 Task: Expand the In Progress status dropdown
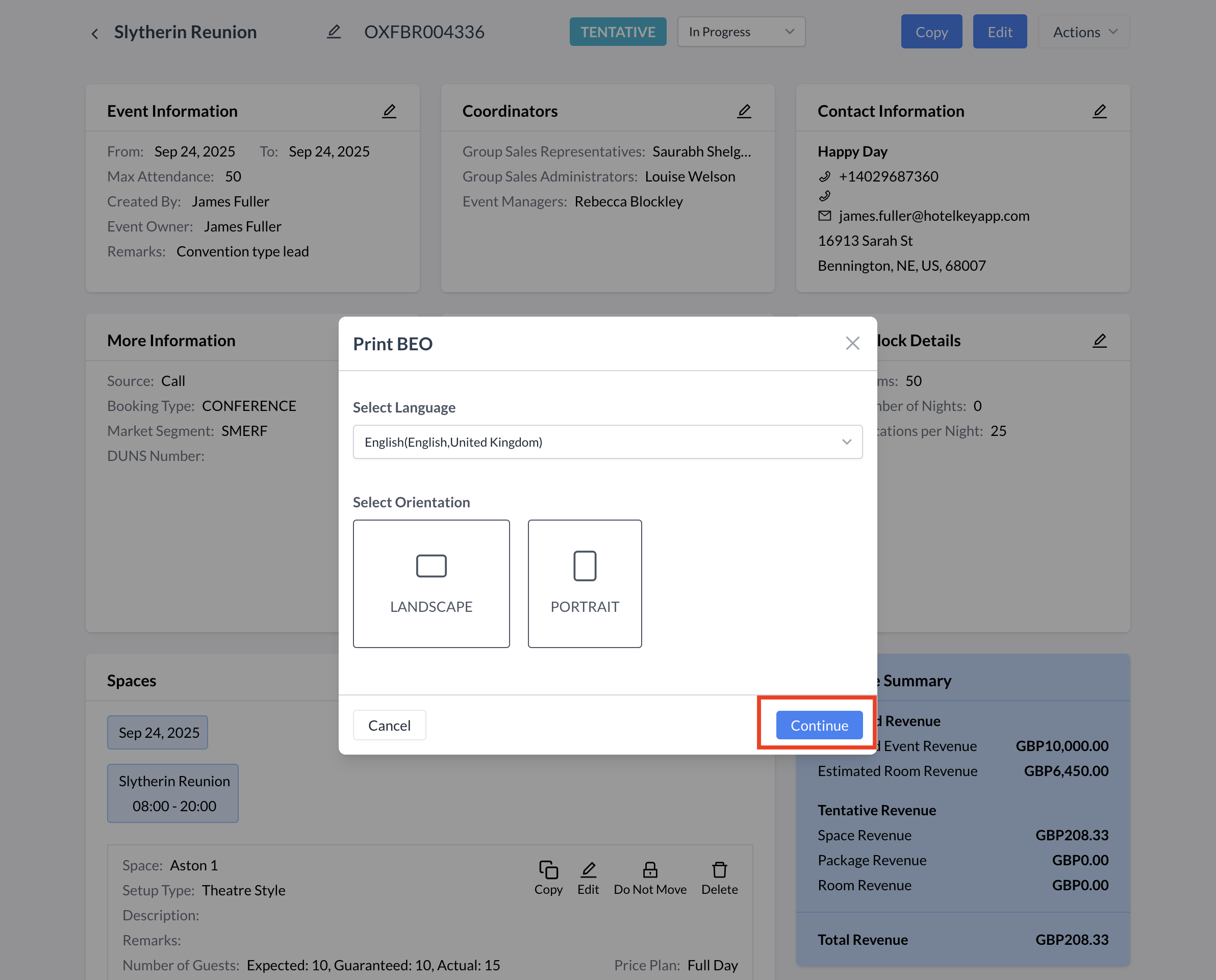[741, 32]
